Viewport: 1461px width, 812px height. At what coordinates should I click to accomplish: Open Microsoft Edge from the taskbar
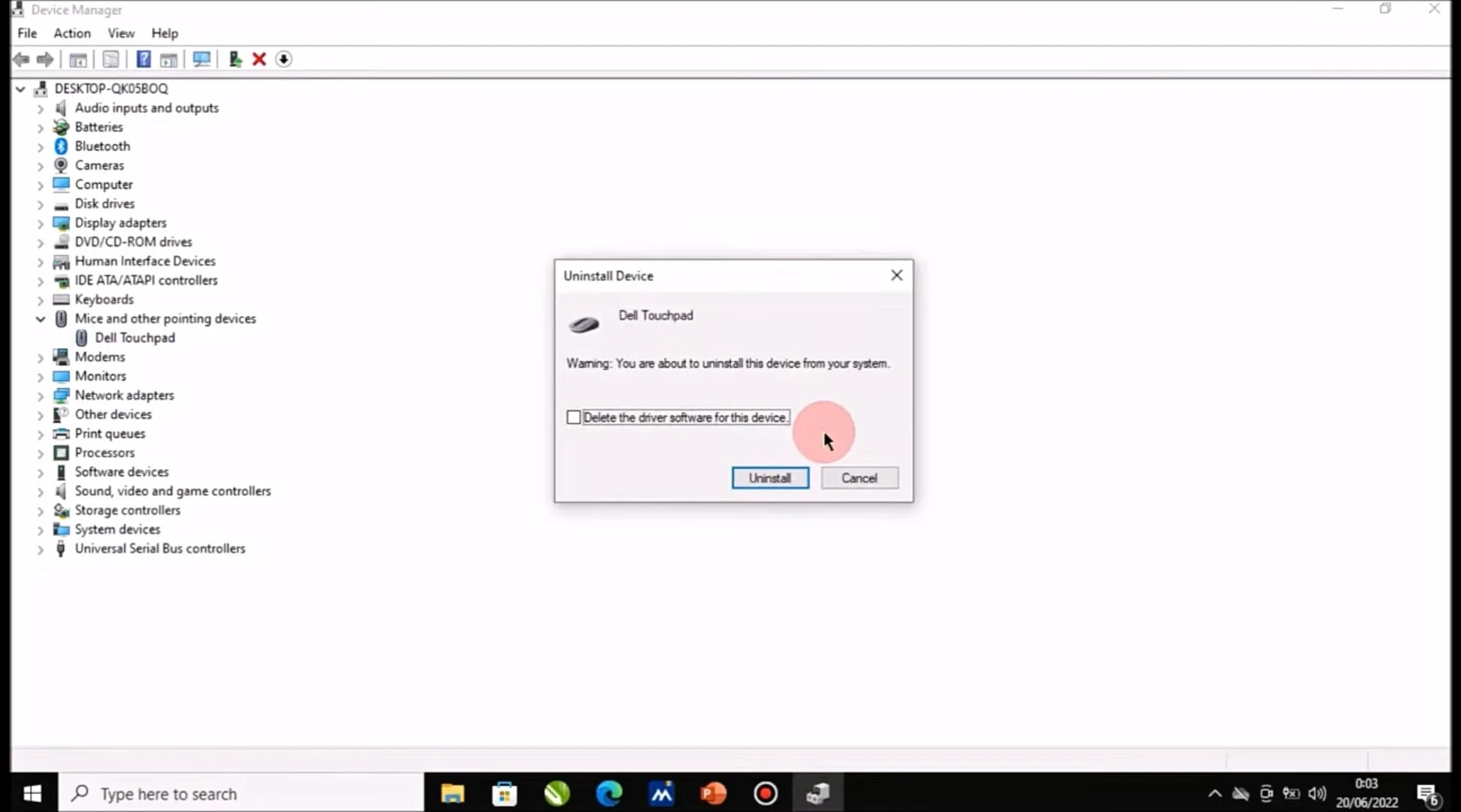(609, 794)
